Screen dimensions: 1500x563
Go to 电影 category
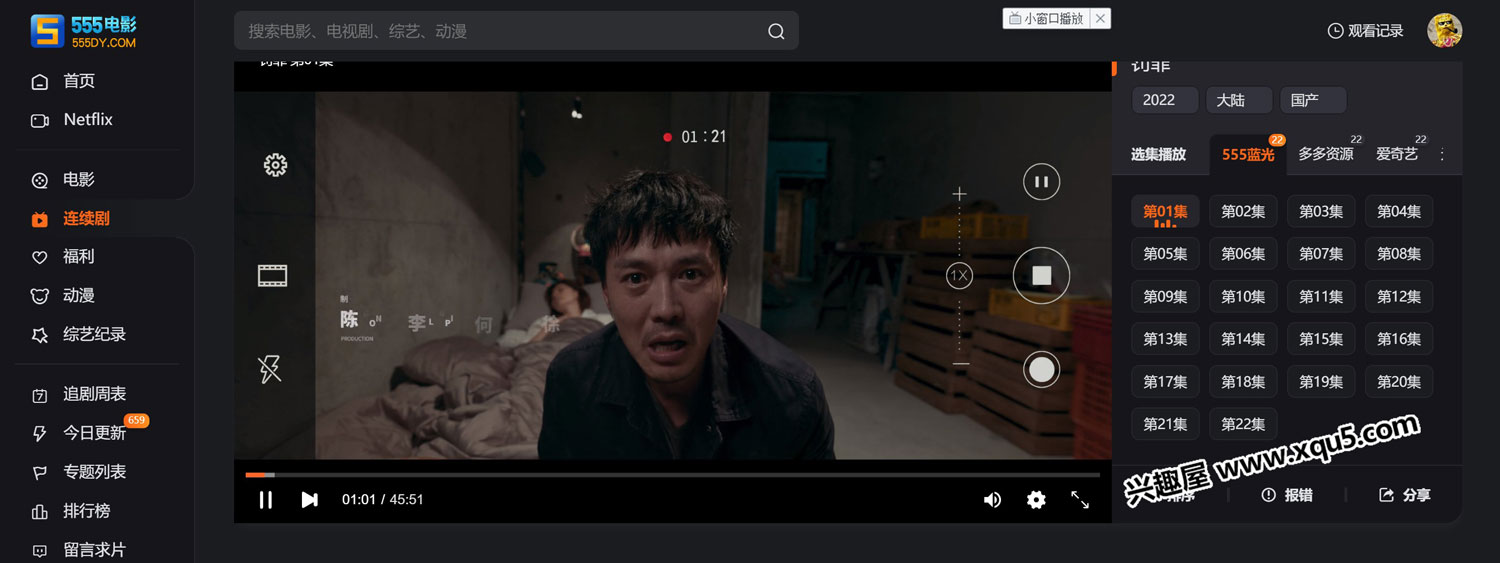tap(63, 180)
